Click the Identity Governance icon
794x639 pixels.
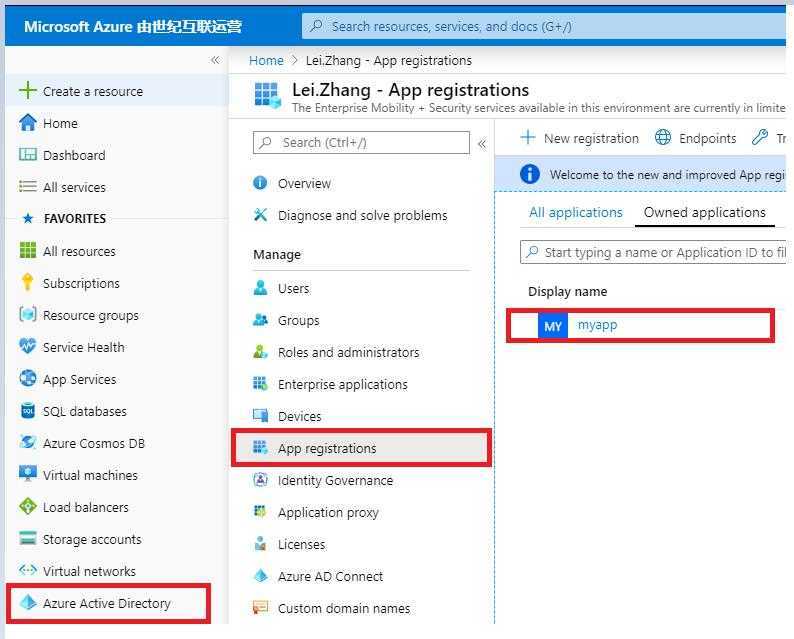(x=260, y=480)
